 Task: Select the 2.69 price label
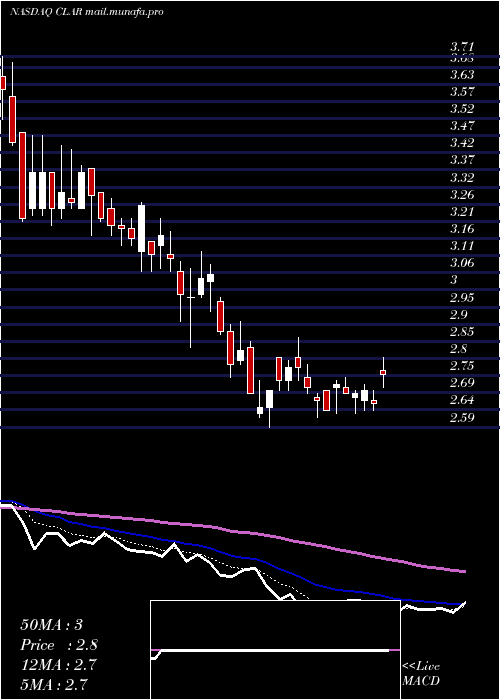462,383
